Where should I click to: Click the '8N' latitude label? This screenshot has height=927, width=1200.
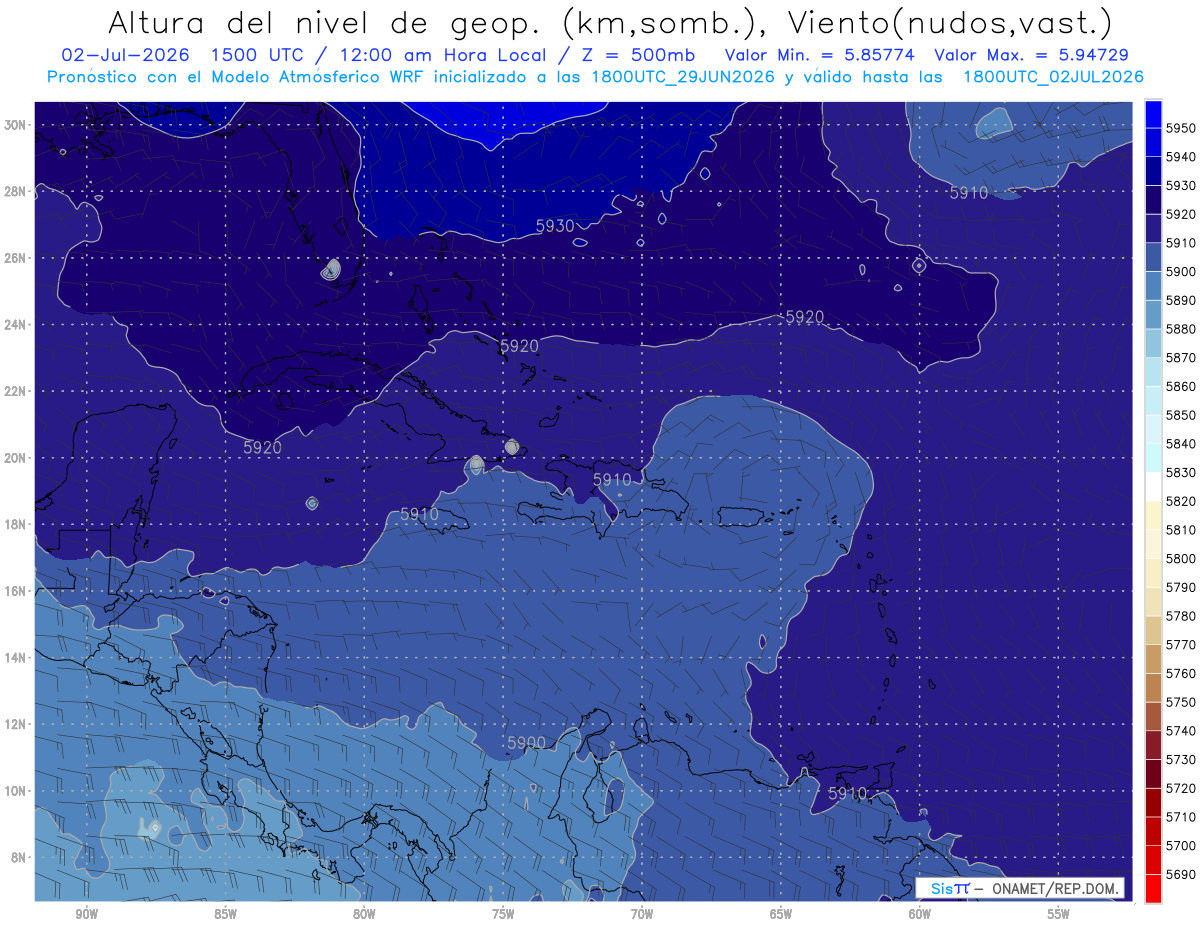(x=20, y=858)
